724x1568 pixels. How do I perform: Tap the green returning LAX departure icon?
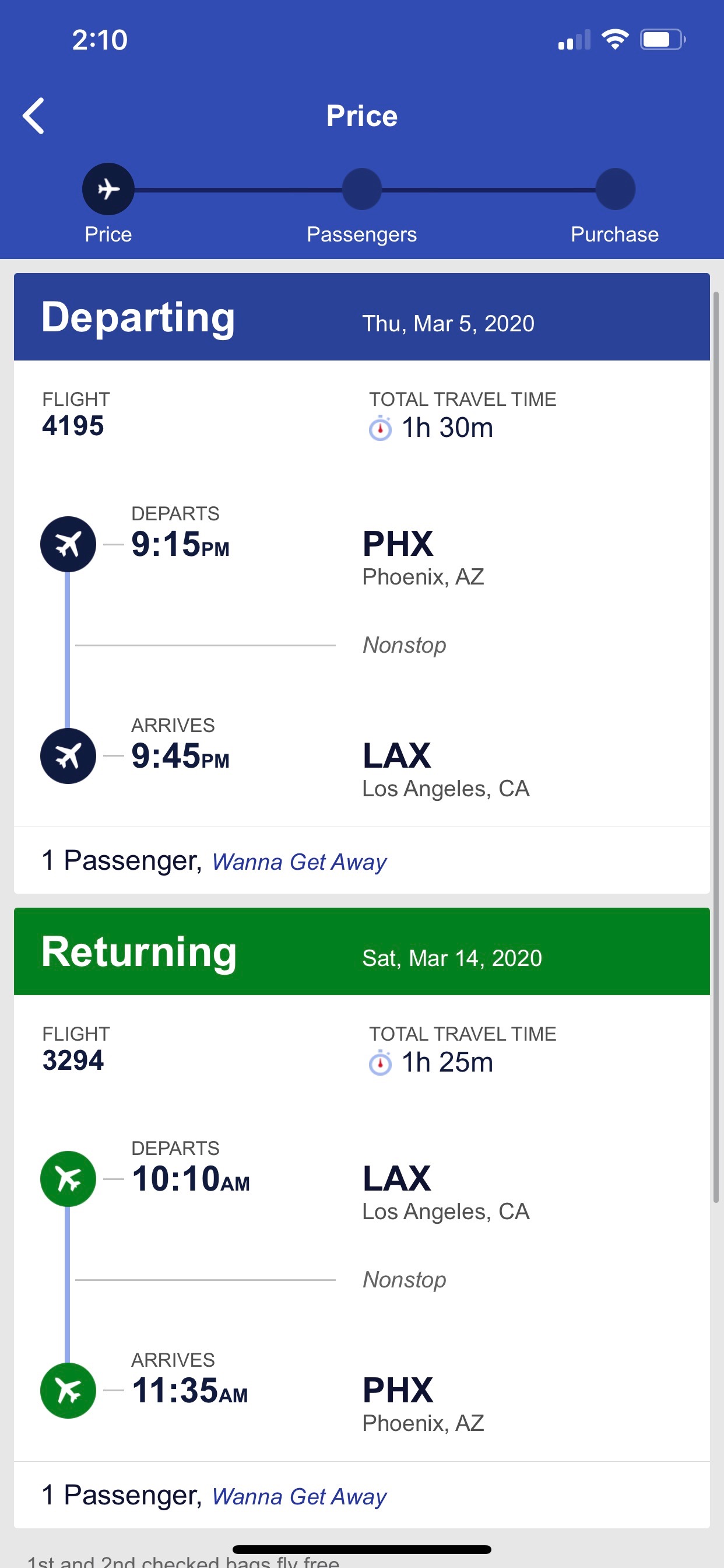tap(68, 1179)
